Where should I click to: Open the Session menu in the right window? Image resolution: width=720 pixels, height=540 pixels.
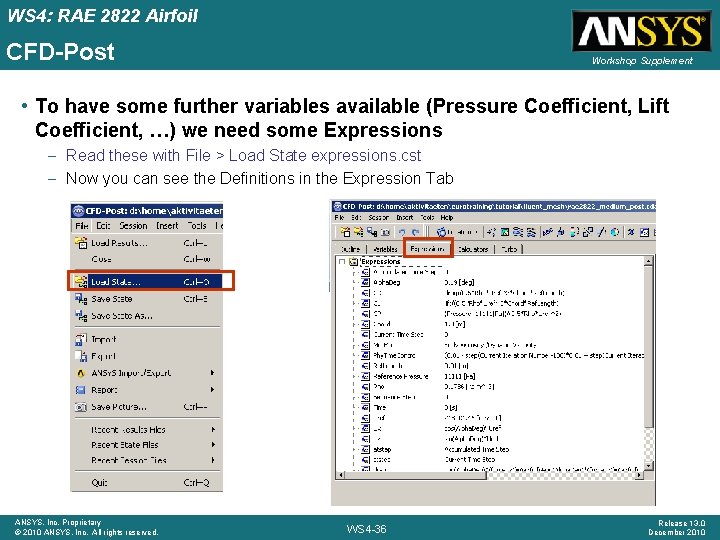tap(379, 218)
